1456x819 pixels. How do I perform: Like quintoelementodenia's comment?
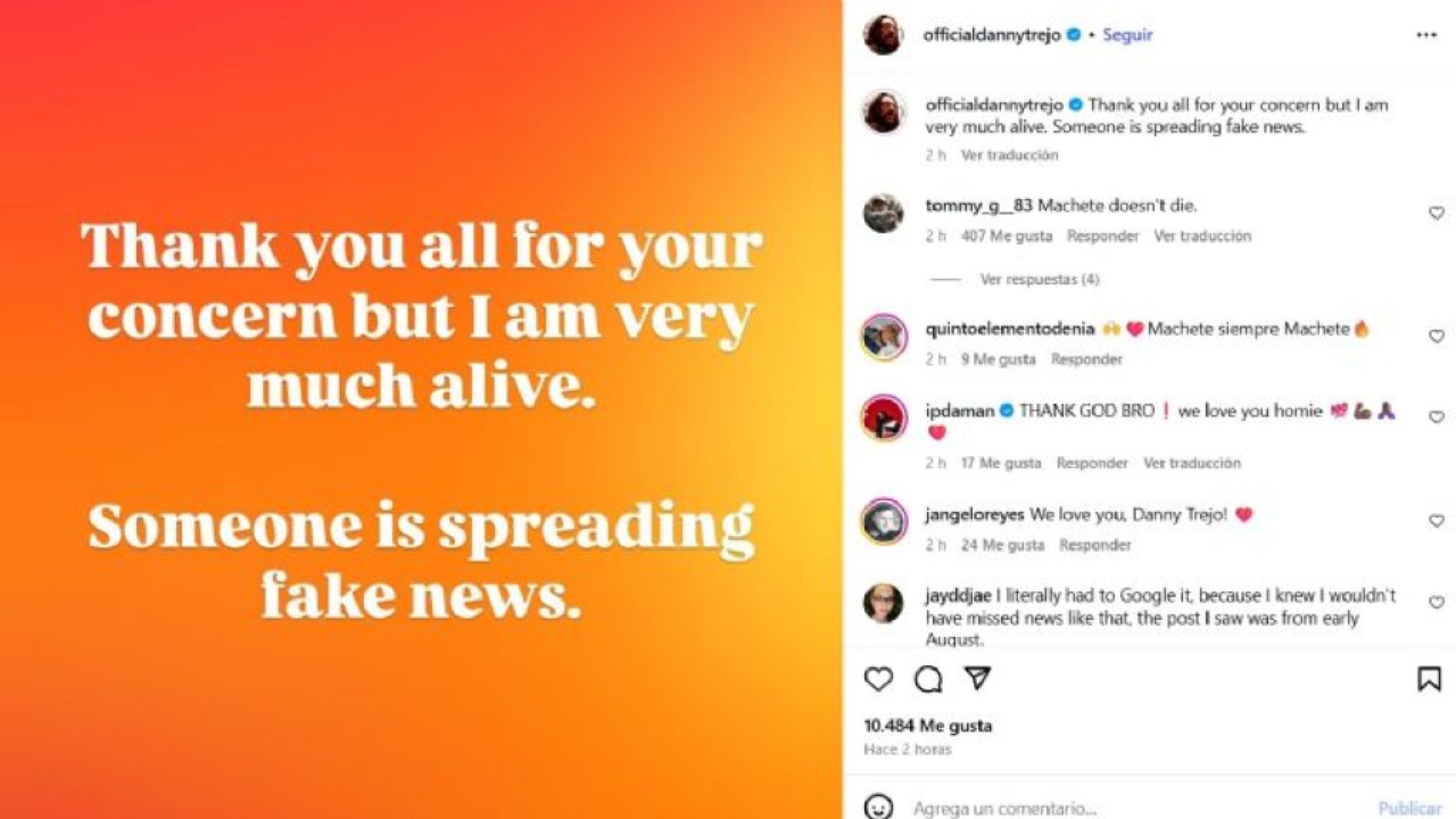point(1437,336)
